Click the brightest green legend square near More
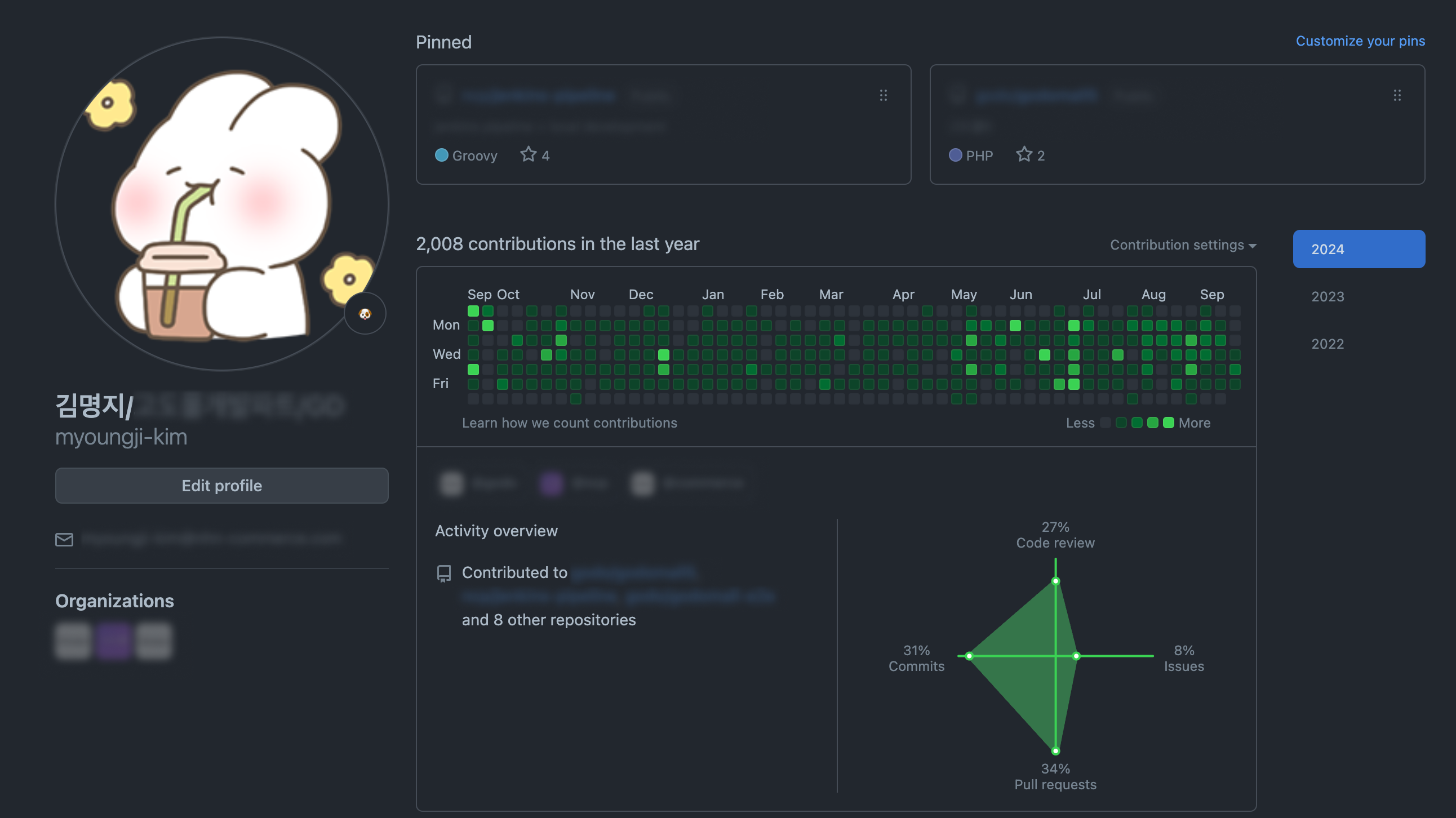 [1168, 423]
